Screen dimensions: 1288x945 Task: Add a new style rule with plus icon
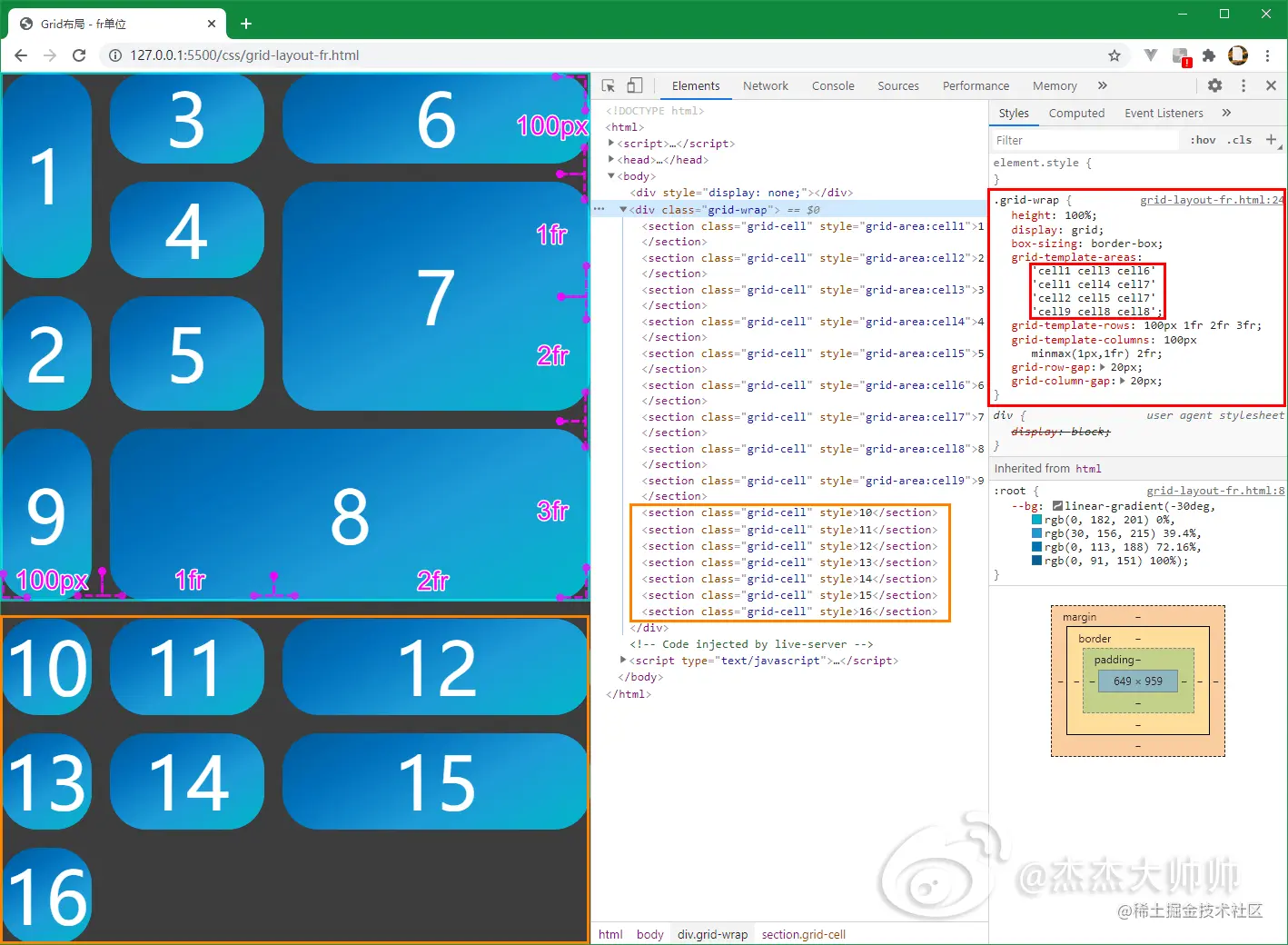tap(1272, 140)
